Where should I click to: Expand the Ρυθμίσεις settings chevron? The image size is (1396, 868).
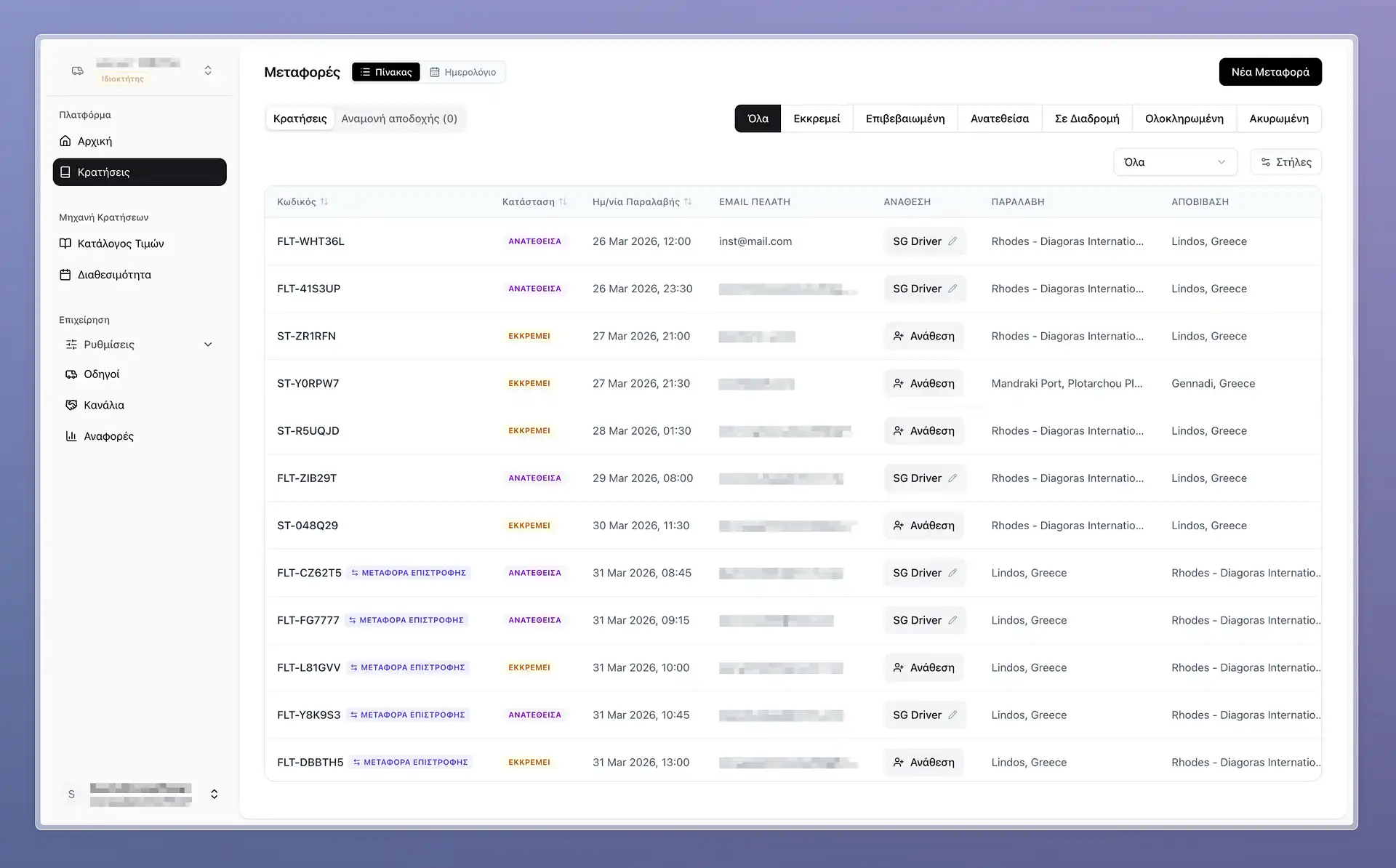[x=208, y=345]
